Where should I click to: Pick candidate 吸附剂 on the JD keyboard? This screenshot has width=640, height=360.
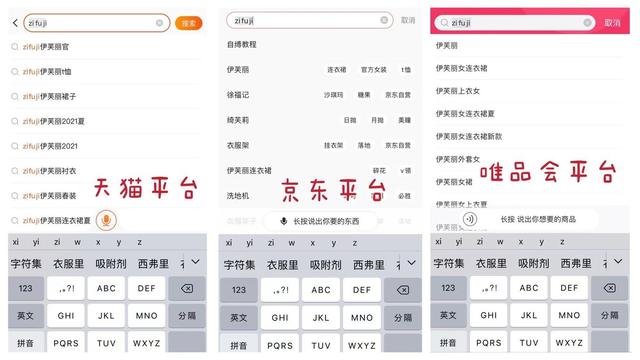click(325, 265)
